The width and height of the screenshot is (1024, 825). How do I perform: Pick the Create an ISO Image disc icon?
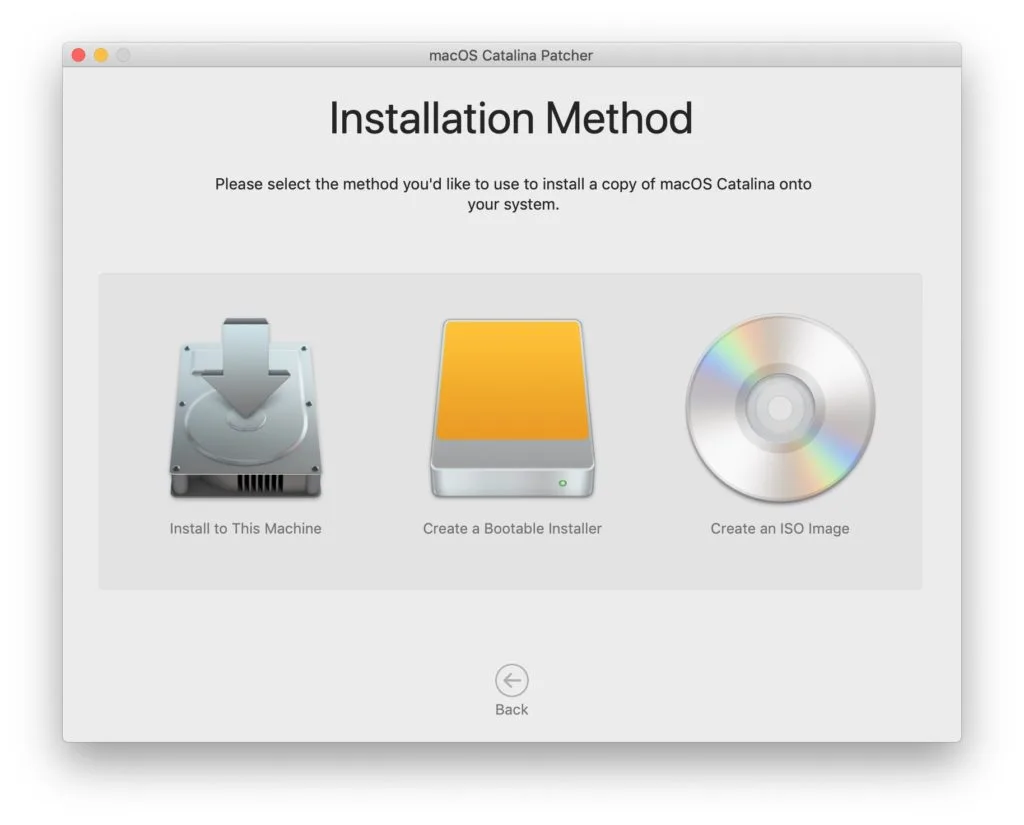tap(779, 408)
